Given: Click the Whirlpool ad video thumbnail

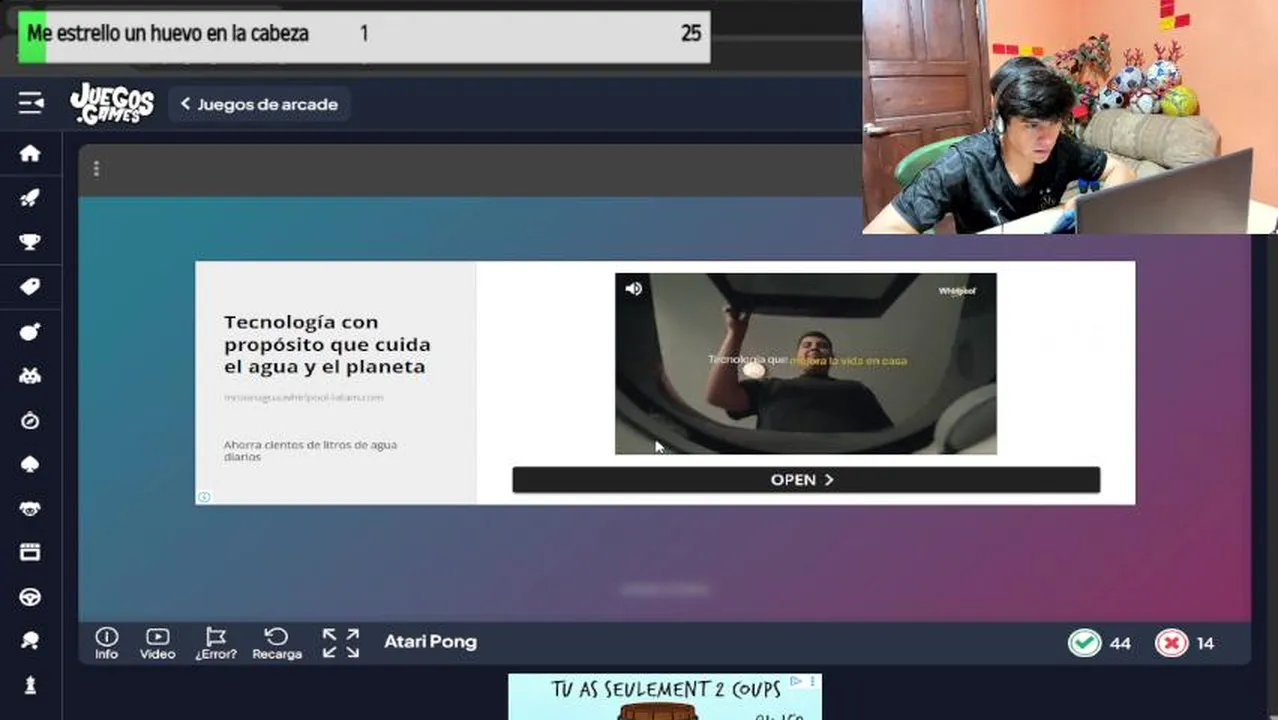Looking at the screenshot, I should click(806, 364).
